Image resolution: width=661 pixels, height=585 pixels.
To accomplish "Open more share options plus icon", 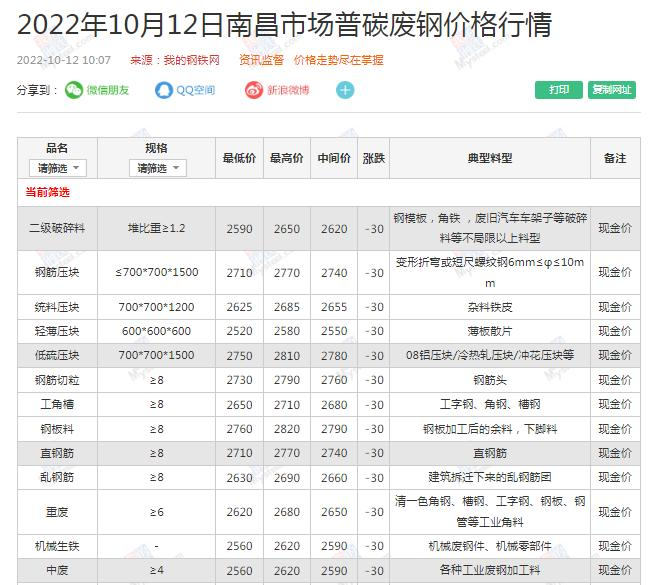I will coord(345,90).
